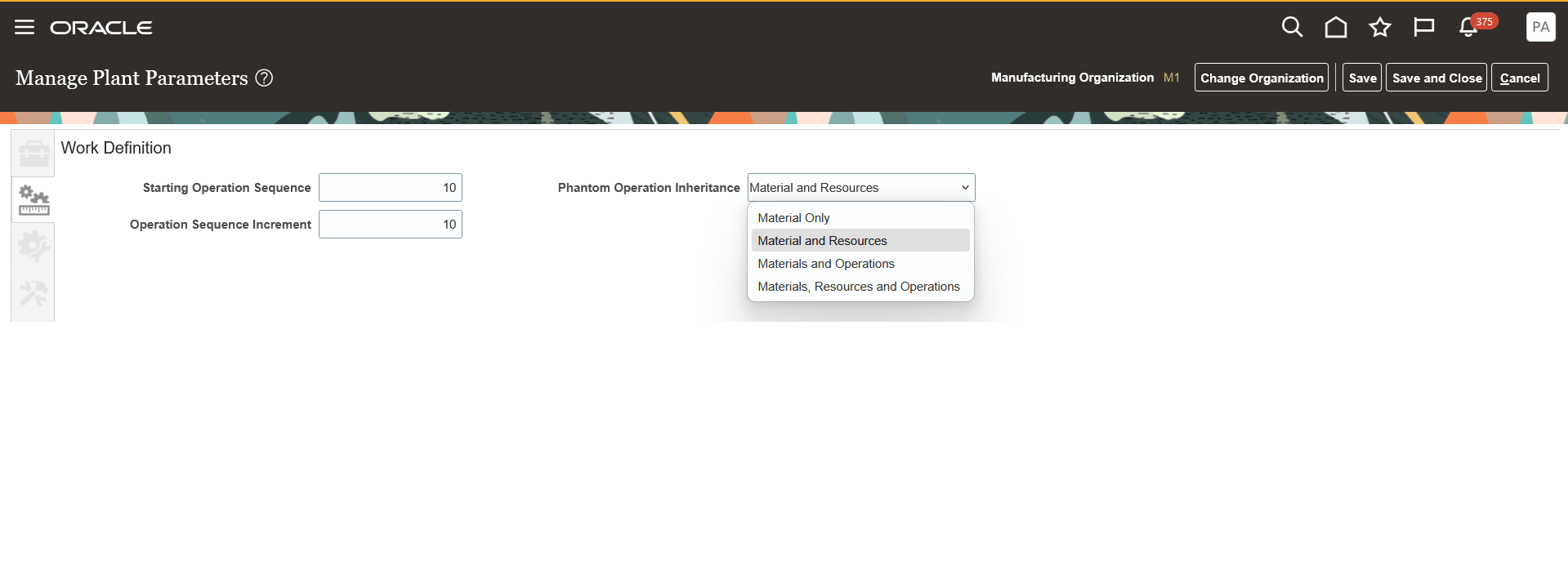Click the Starting Operation Sequence label
This screenshot has height=588, width=1568.
(226, 188)
